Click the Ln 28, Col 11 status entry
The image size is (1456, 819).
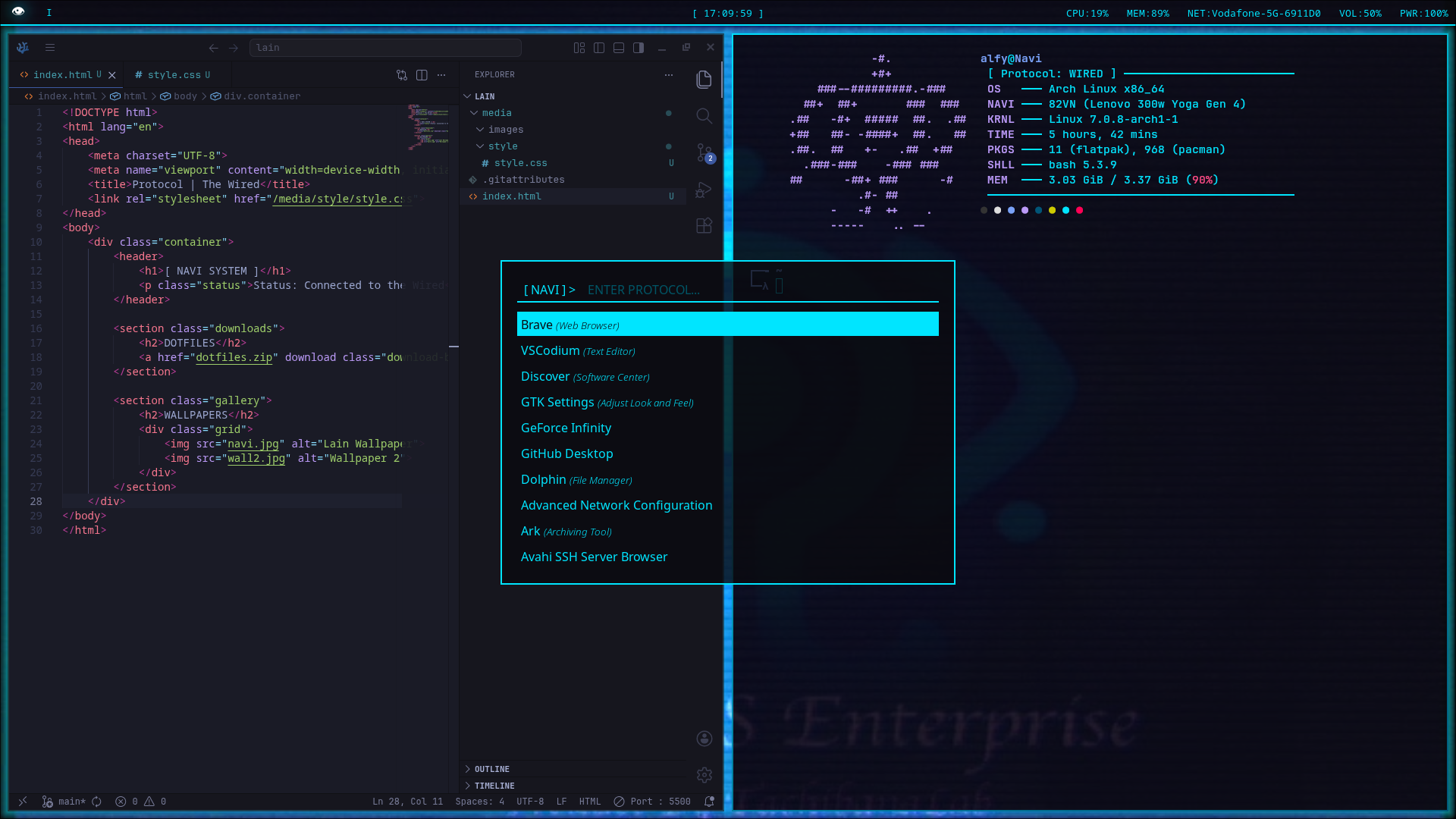point(407,802)
